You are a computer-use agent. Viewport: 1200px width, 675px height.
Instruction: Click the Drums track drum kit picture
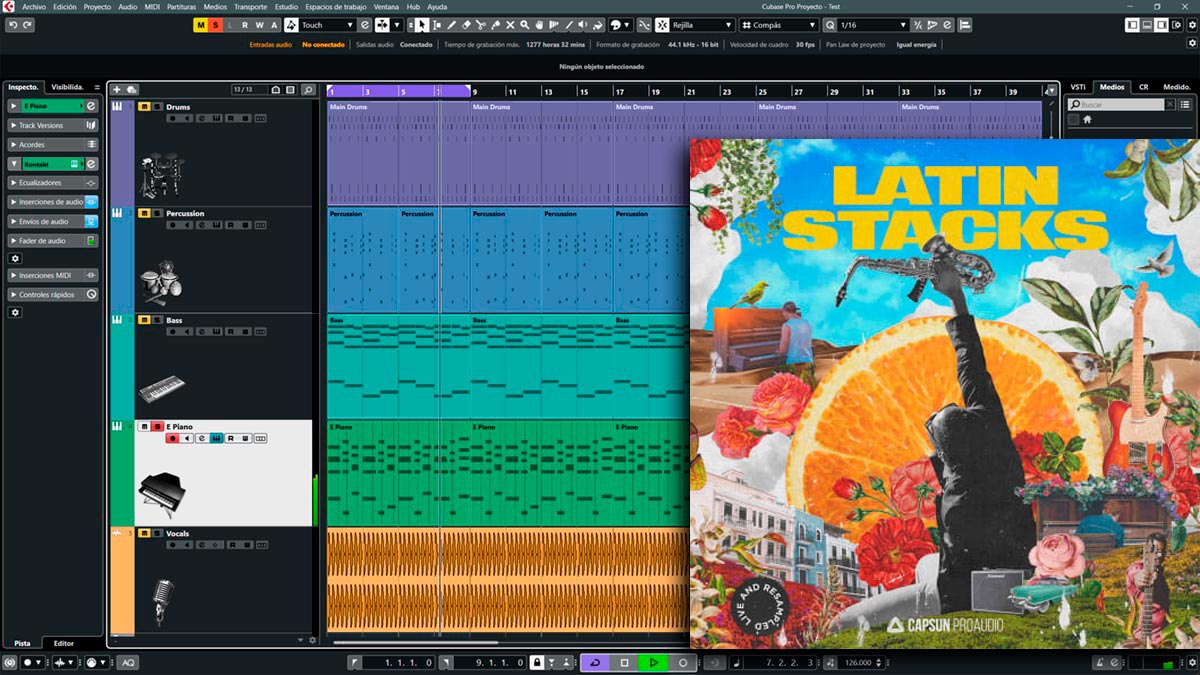[x=160, y=175]
